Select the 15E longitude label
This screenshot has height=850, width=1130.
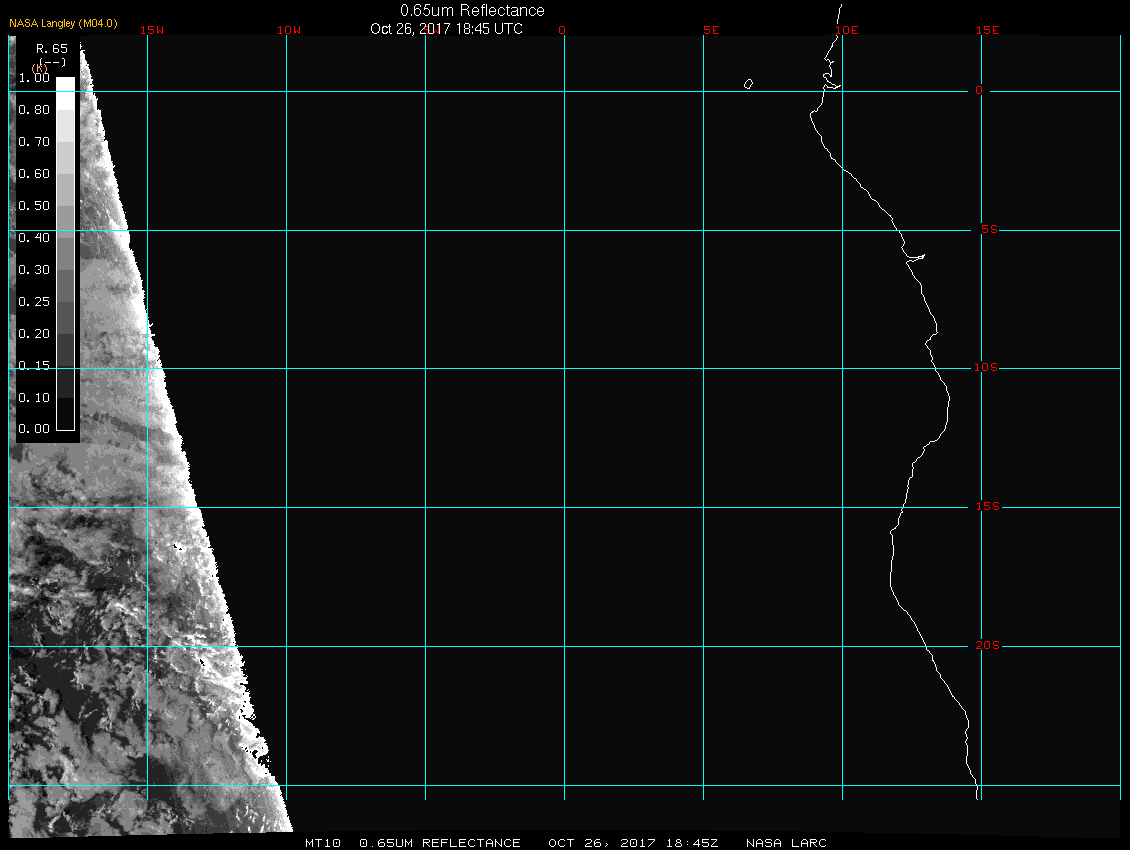coord(988,30)
